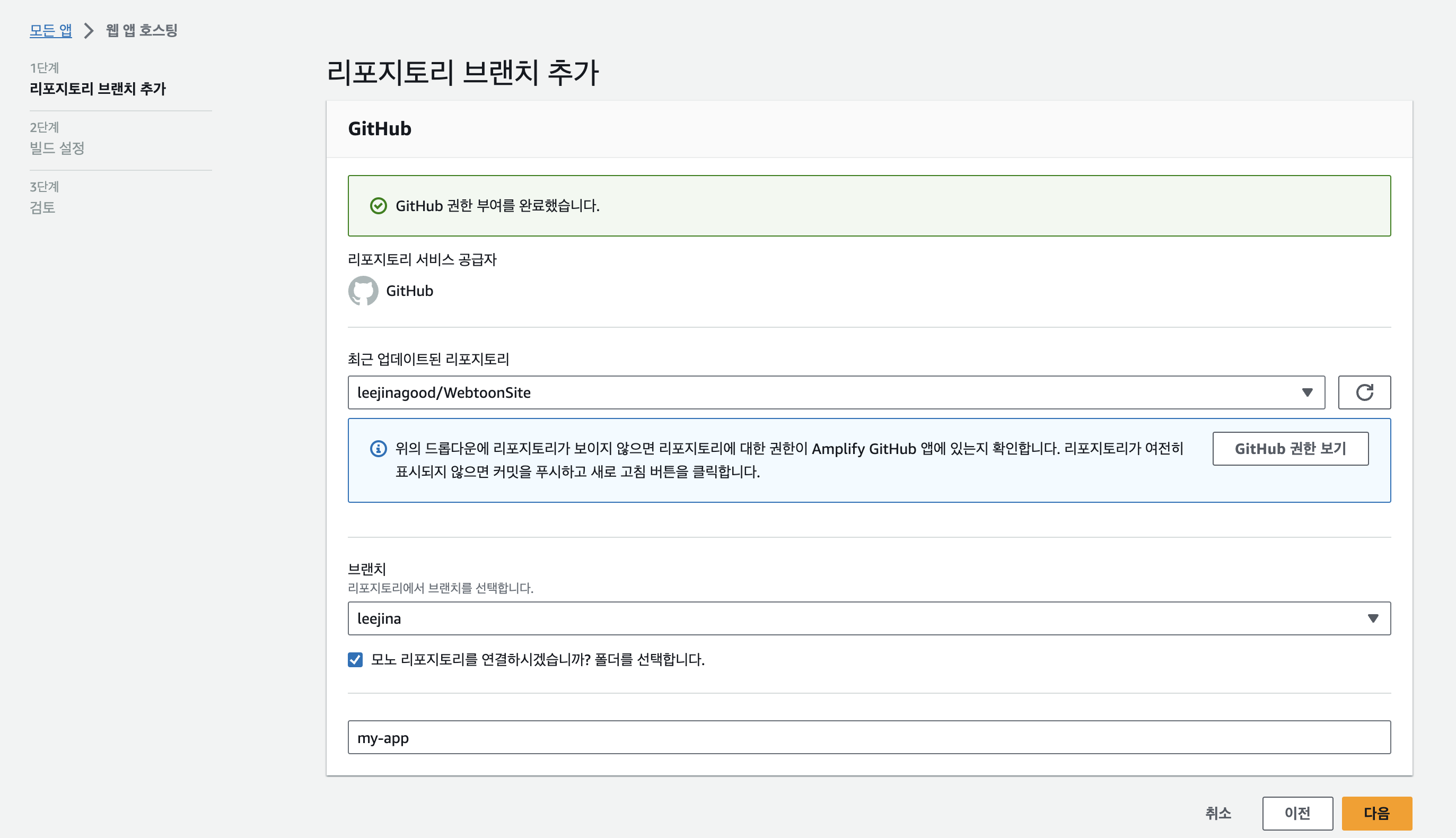Click the 취소 button
Image resolution: width=1456 pixels, height=838 pixels.
coord(1218,813)
